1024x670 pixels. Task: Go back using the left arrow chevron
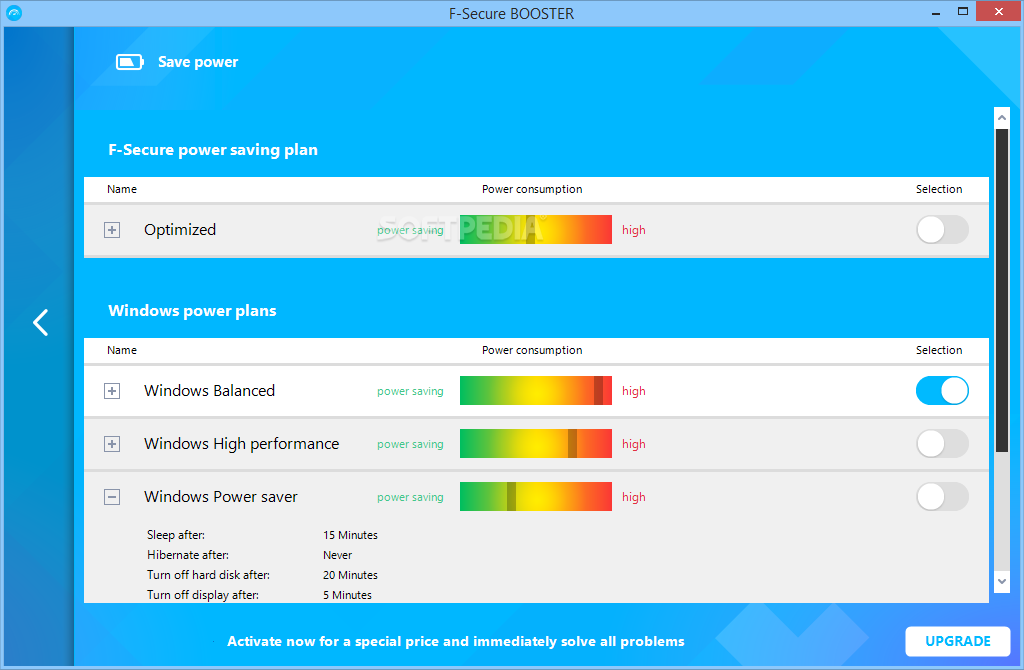tap(40, 323)
